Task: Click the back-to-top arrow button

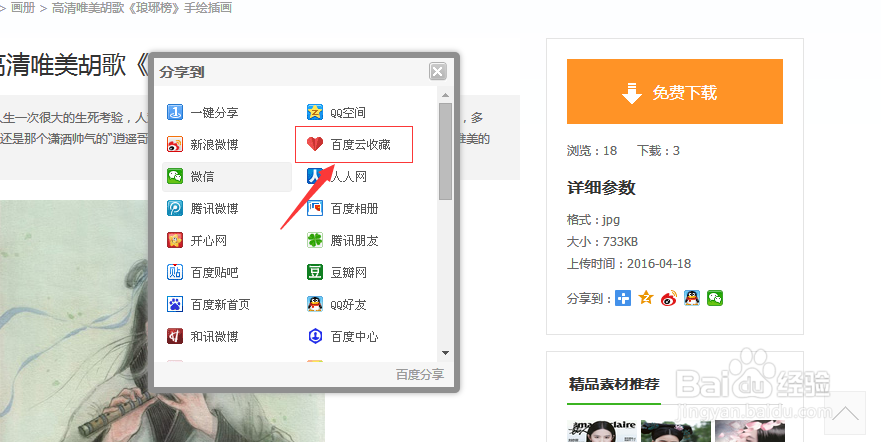Action: (x=845, y=413)
